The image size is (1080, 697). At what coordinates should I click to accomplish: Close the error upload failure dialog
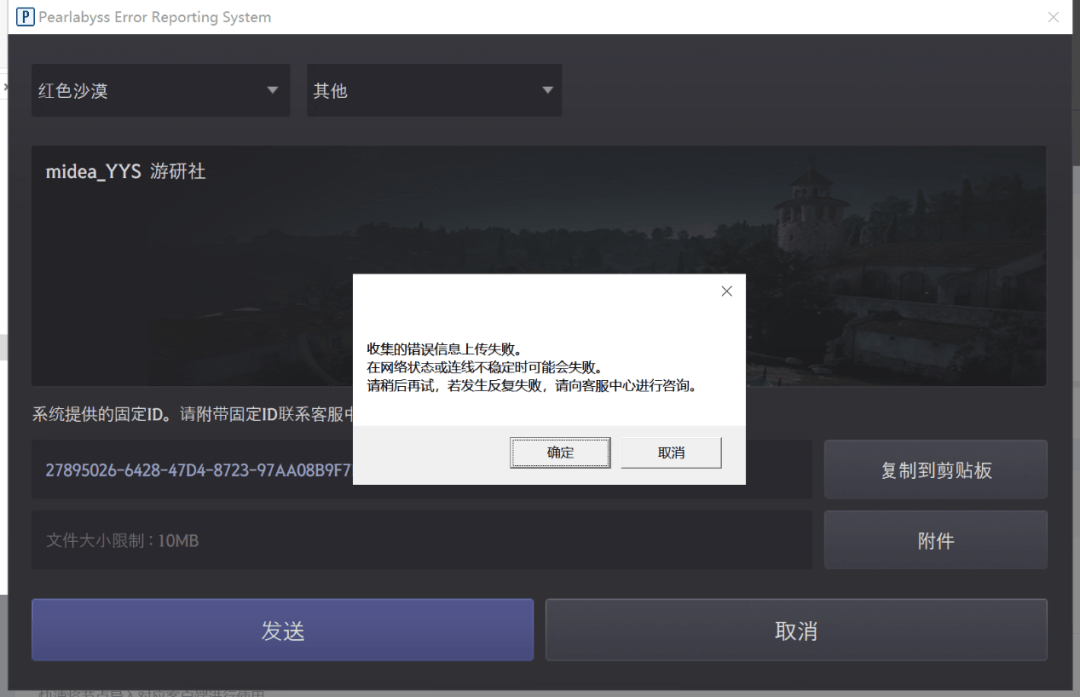click(x=726, y=291)
